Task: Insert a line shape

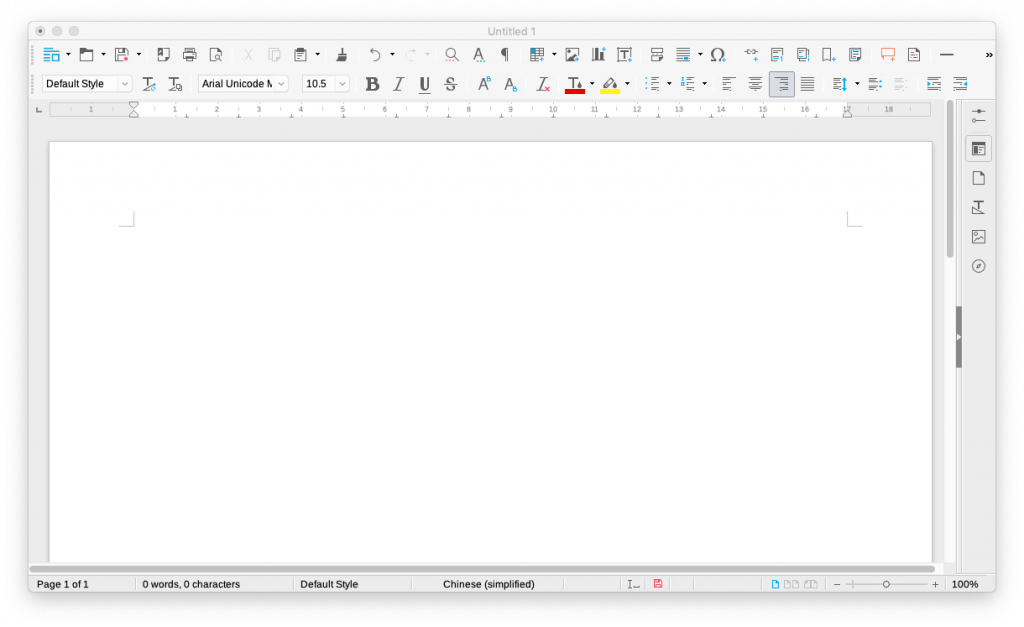Action: (x=946, y=55)
